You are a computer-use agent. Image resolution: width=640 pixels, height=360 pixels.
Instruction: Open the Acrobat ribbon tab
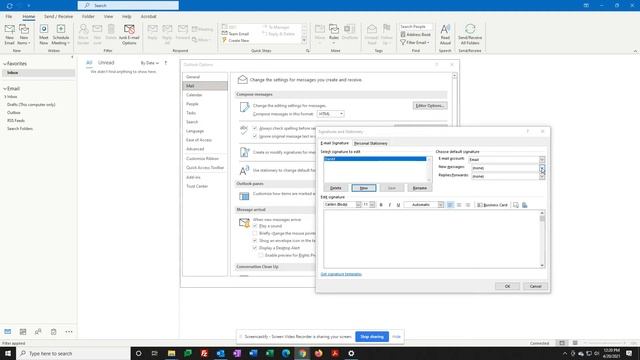click(x=149, y=16)
